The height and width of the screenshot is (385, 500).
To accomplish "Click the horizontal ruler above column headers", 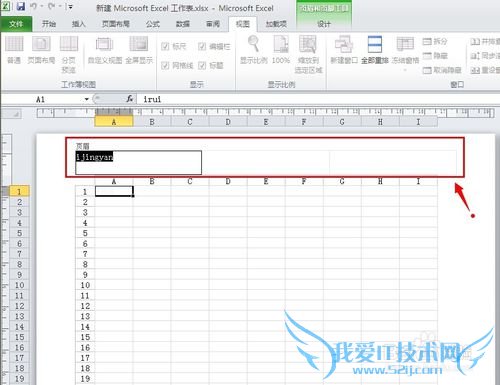I will [x=265, y=113].
